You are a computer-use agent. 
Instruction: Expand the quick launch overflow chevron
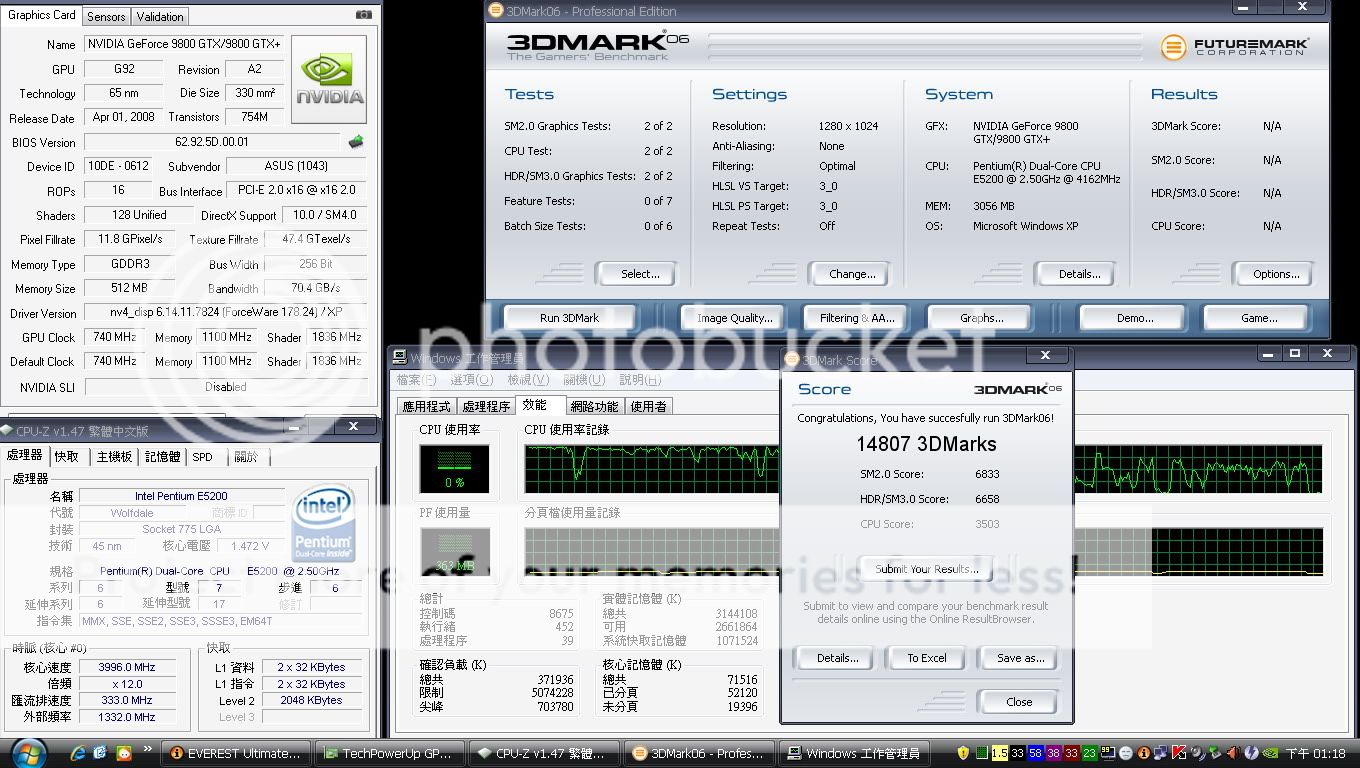click(149, 748)
